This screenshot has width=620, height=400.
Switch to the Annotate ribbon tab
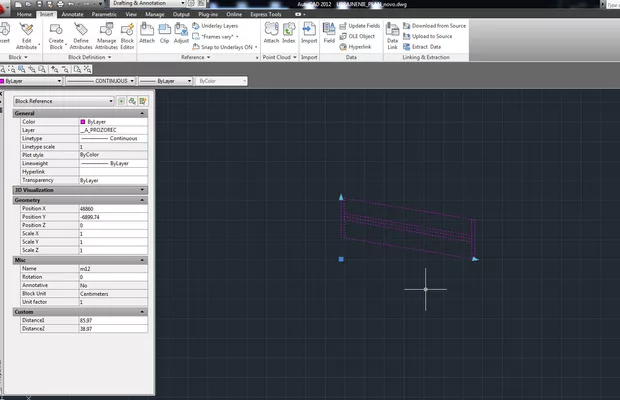pyautogui.click(x=73, y=15)
